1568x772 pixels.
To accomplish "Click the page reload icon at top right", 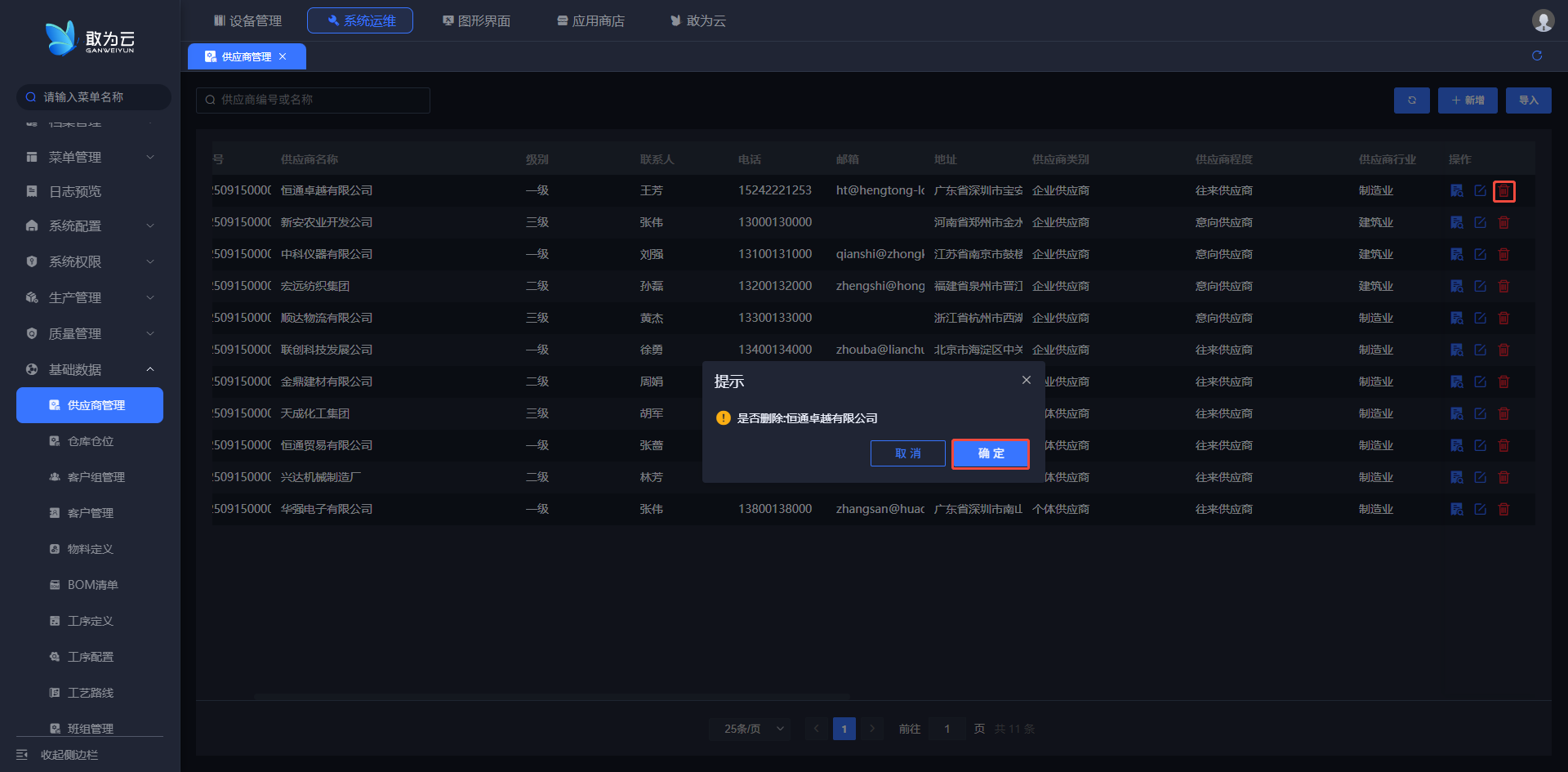I will [x=1537, y=56].
